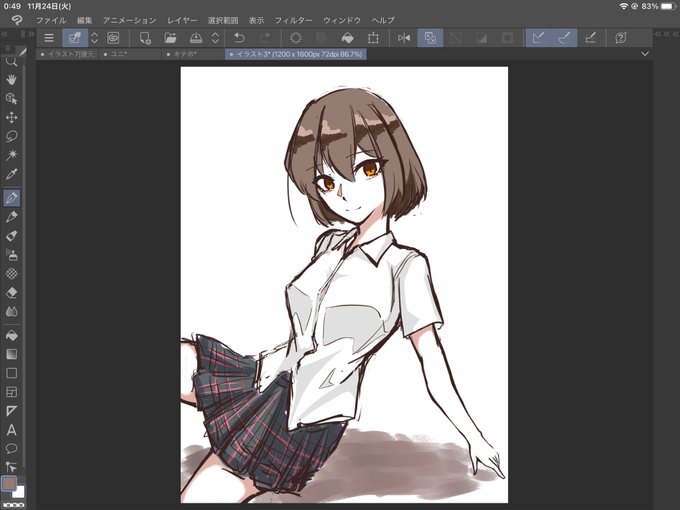Select the Correct line tool
Viewport: 680px width, 510px height.
click(x=11, y=467)
